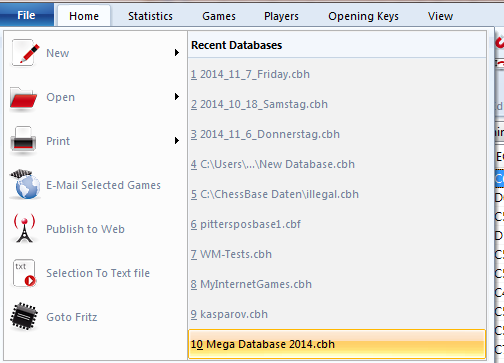
Task: Open recent database WM-Tests.cbh
Action: pyautogui.click(x=231, y=254)
